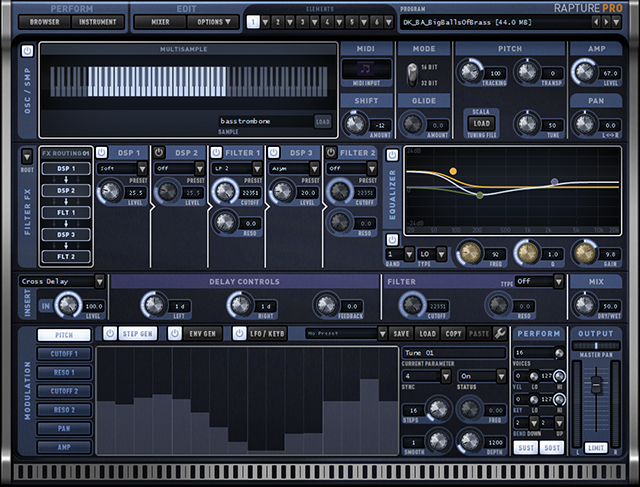Image resolution: width=640 pixels, height=487 pixels.
Task: Click the wrench icon beside Paste
Action: 498,333
